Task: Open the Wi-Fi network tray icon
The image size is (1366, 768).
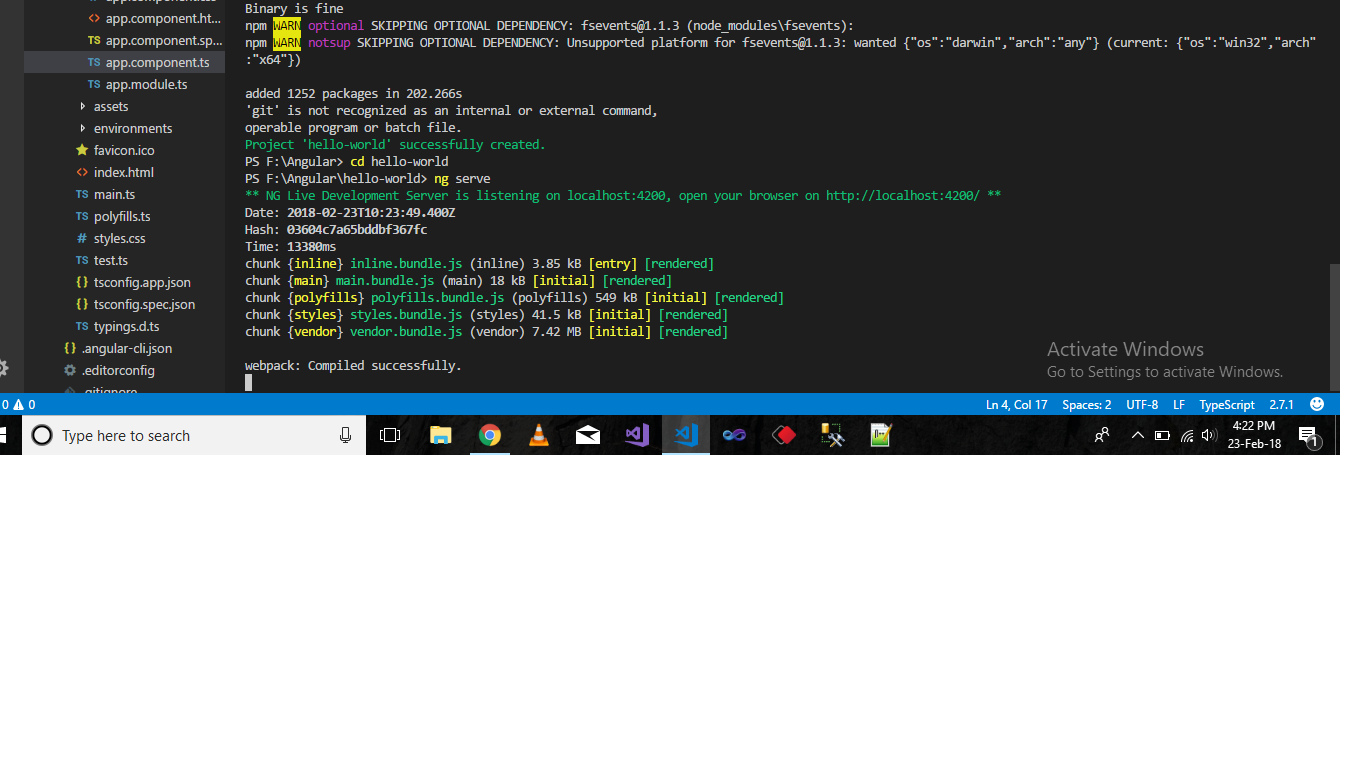Action: (x=1187, y=435)
